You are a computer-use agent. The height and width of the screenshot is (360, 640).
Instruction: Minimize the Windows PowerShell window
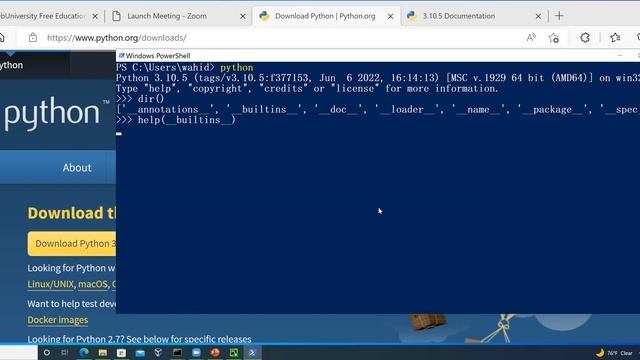pos(620,56)
